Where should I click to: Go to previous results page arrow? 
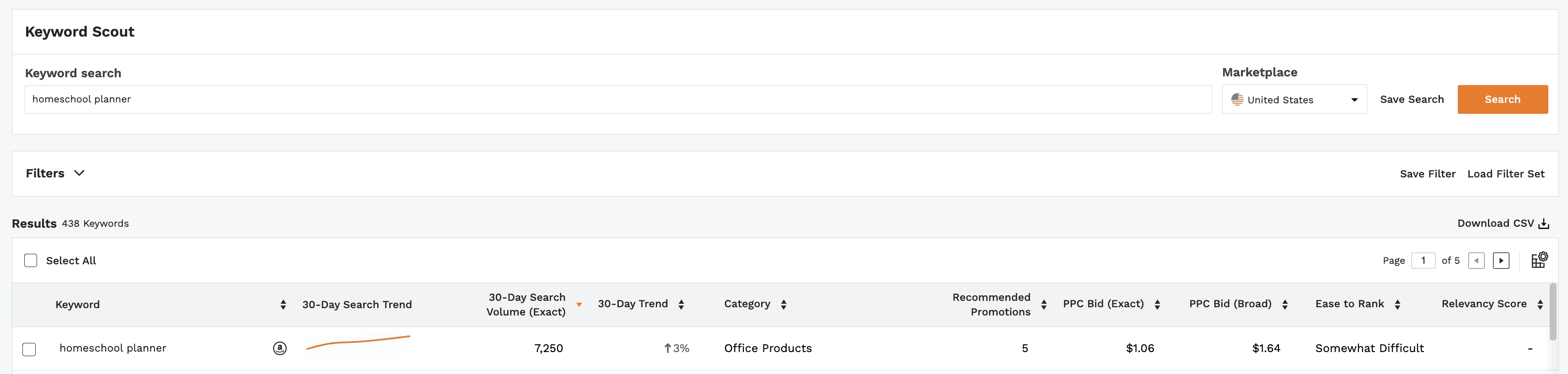point(1476,261)
